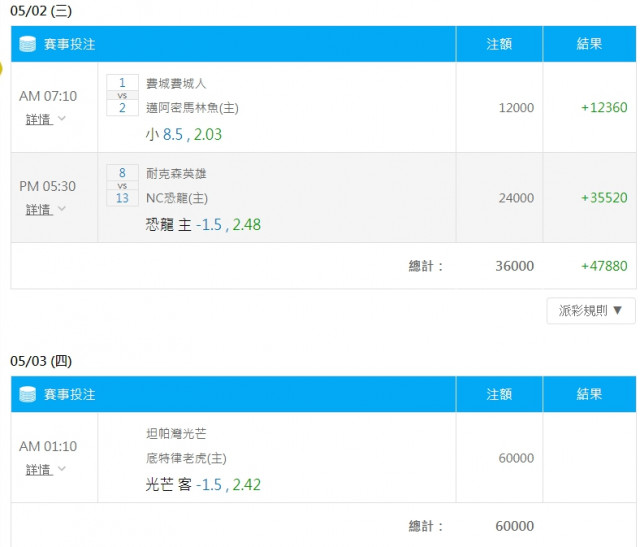Click the 注額 column header on 05/03
The image size is (640, 547).
(499, 394)
